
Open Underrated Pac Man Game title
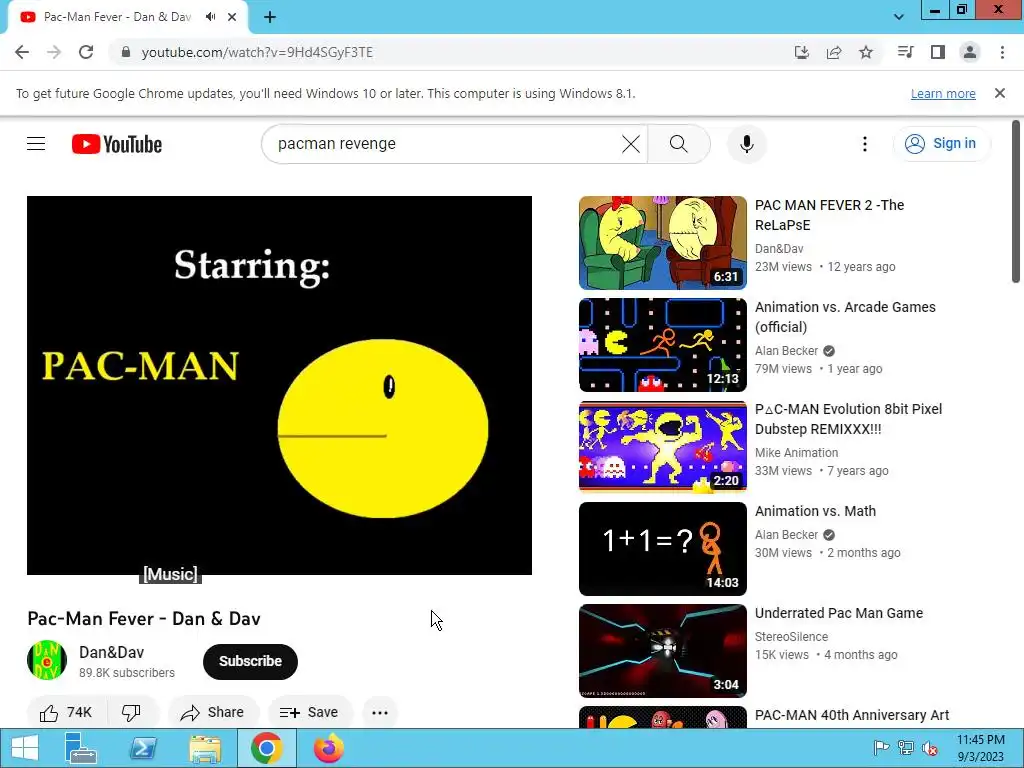[839, 613]
